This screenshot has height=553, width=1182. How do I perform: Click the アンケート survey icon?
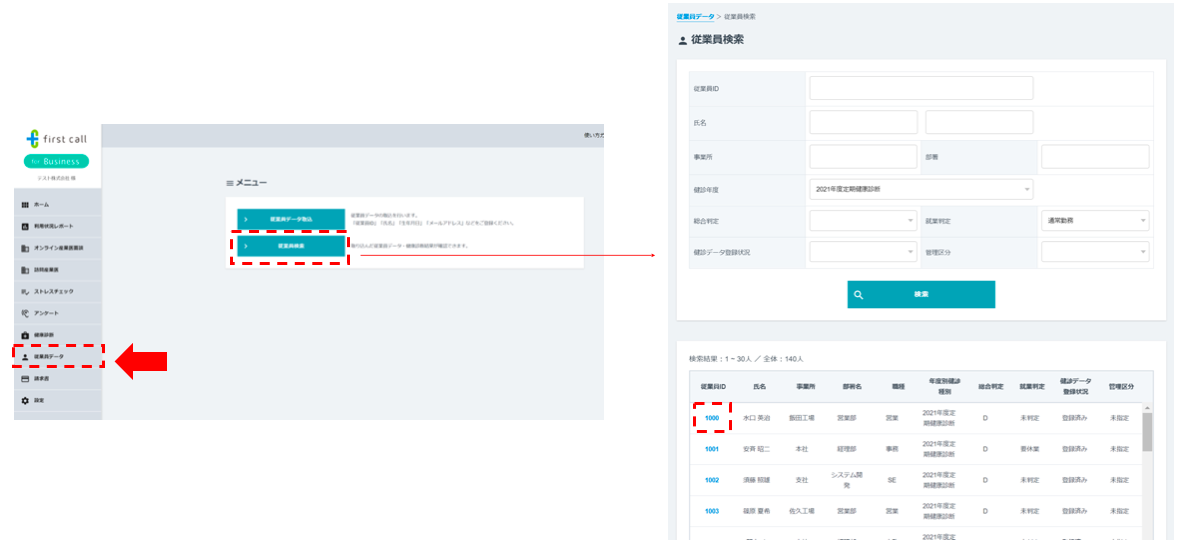click(24, 313)
